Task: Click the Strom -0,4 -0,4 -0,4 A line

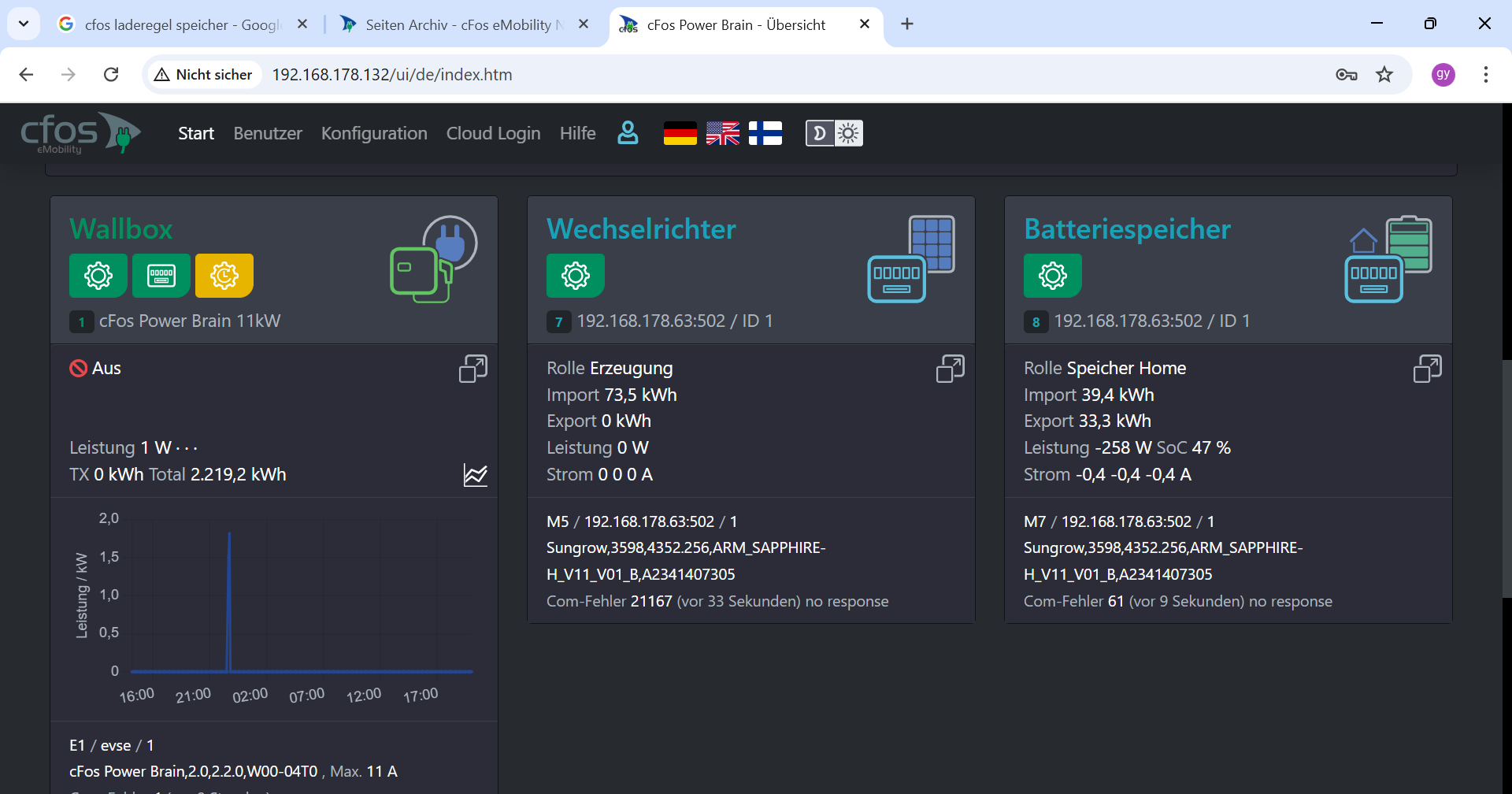Action: point(1107,474)
